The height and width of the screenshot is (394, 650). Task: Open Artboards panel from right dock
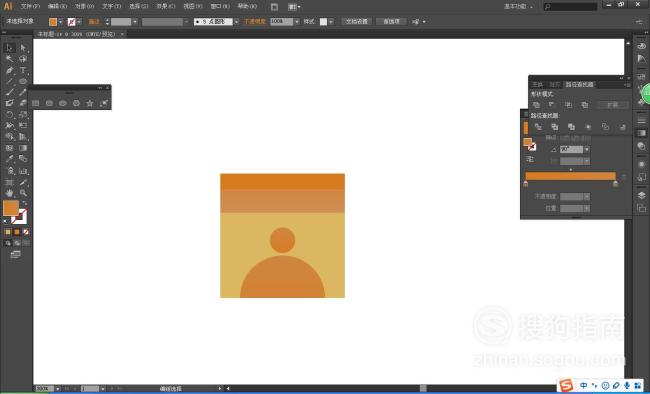coord(641,207)
